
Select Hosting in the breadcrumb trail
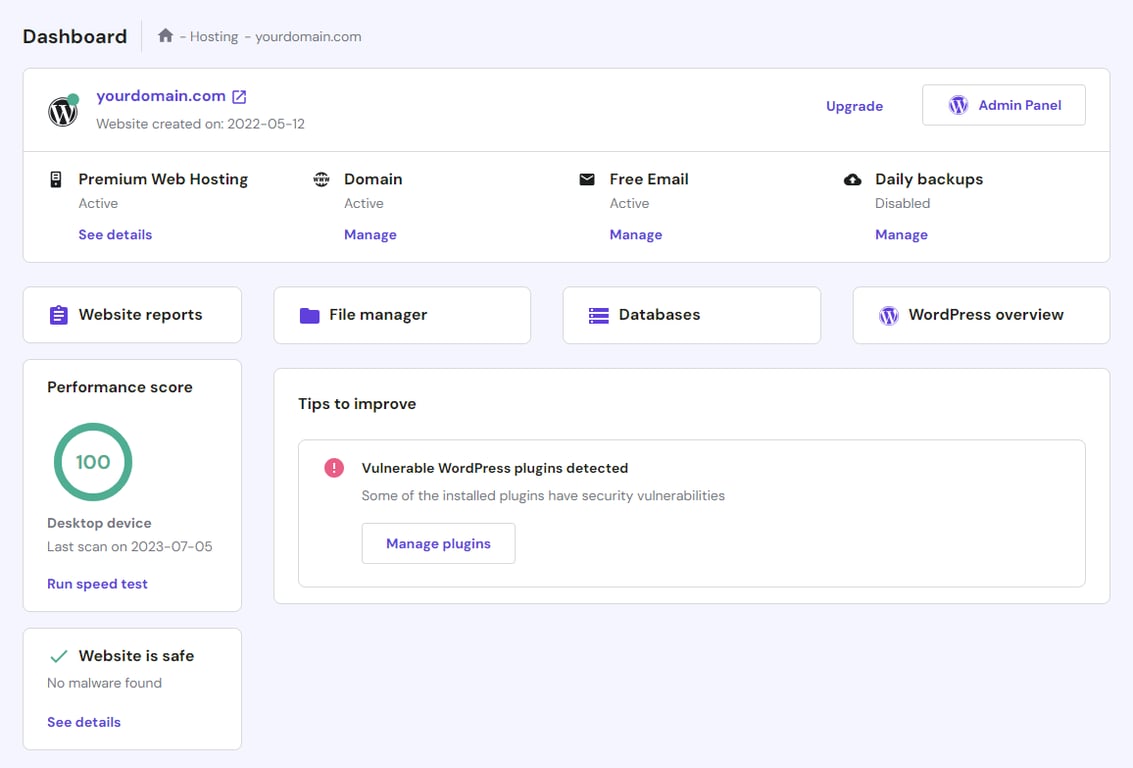point(213,36)
